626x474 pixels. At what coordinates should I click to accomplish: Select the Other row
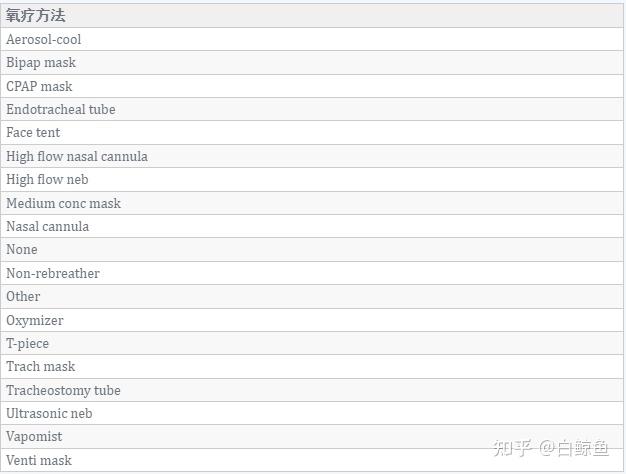[x=312, y=297]
